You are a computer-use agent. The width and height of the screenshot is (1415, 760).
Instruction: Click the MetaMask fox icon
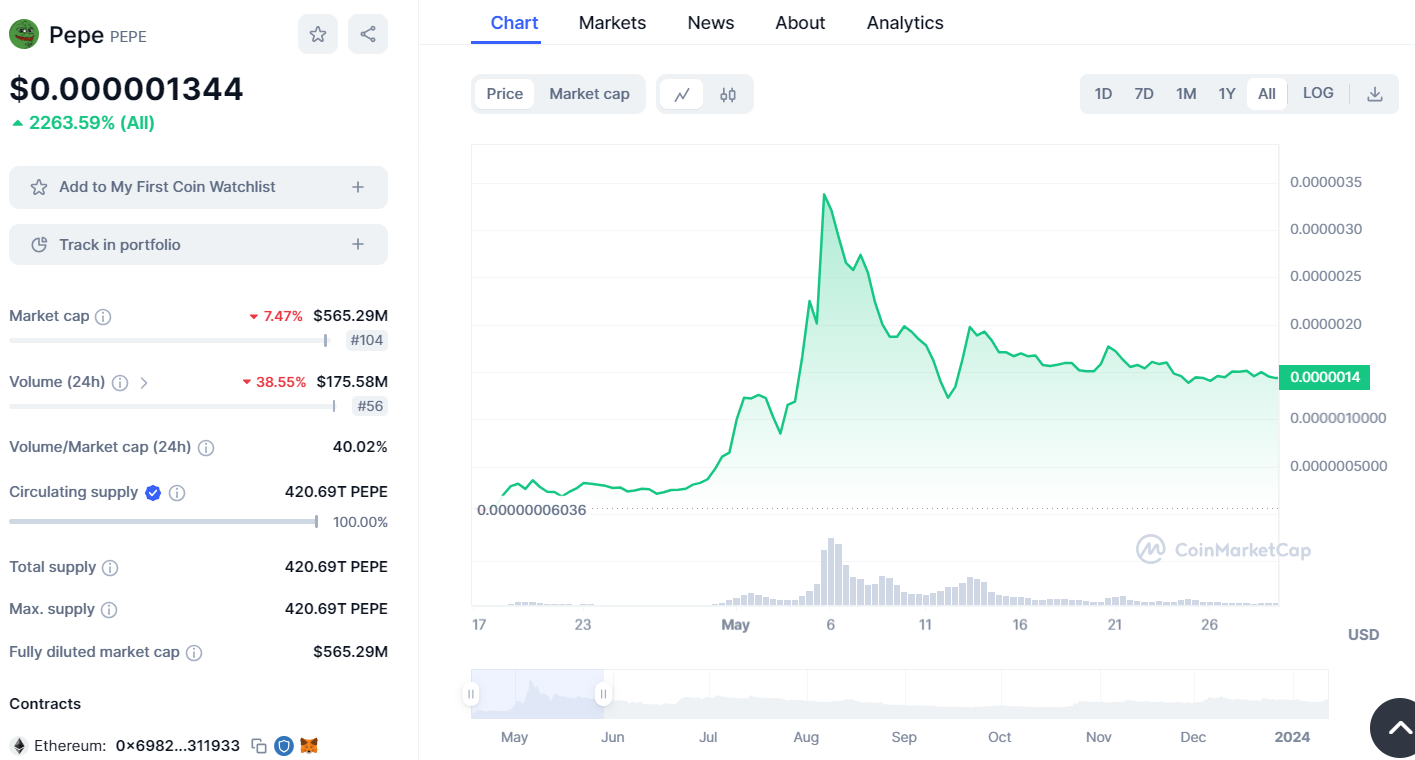(309, 746)
